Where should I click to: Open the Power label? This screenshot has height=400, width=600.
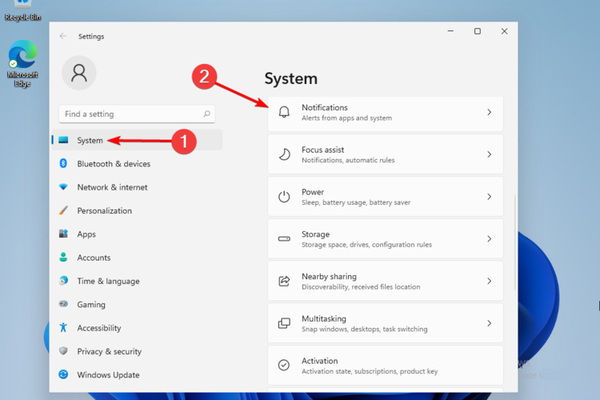313,192
